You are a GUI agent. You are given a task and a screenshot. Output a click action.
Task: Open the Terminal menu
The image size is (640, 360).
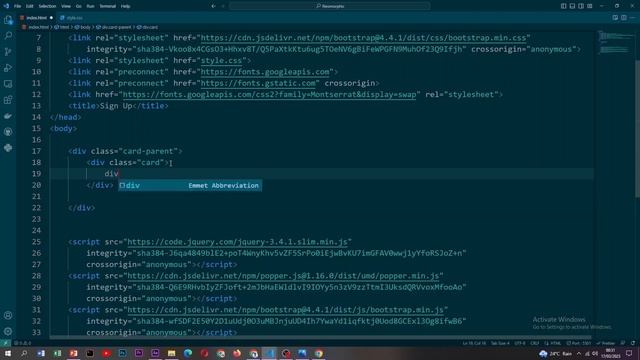pyautogui.click(x=108, y=6)
